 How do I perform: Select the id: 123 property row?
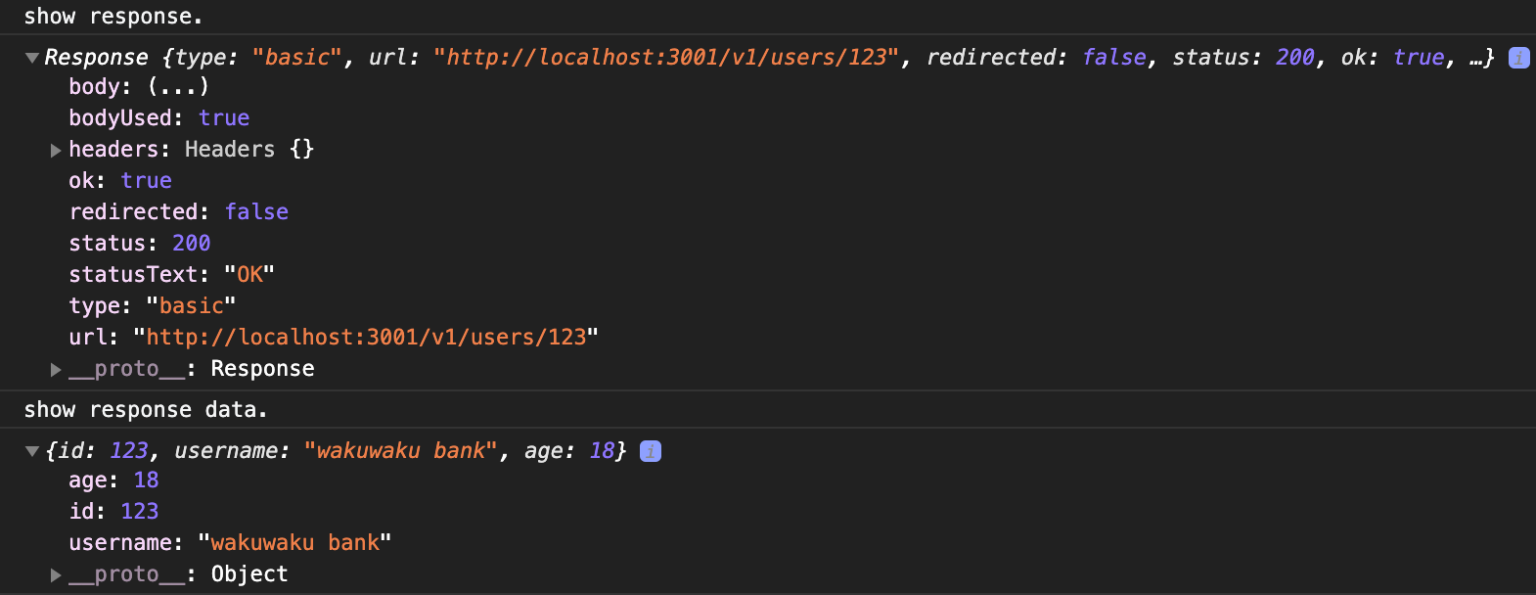113,512
